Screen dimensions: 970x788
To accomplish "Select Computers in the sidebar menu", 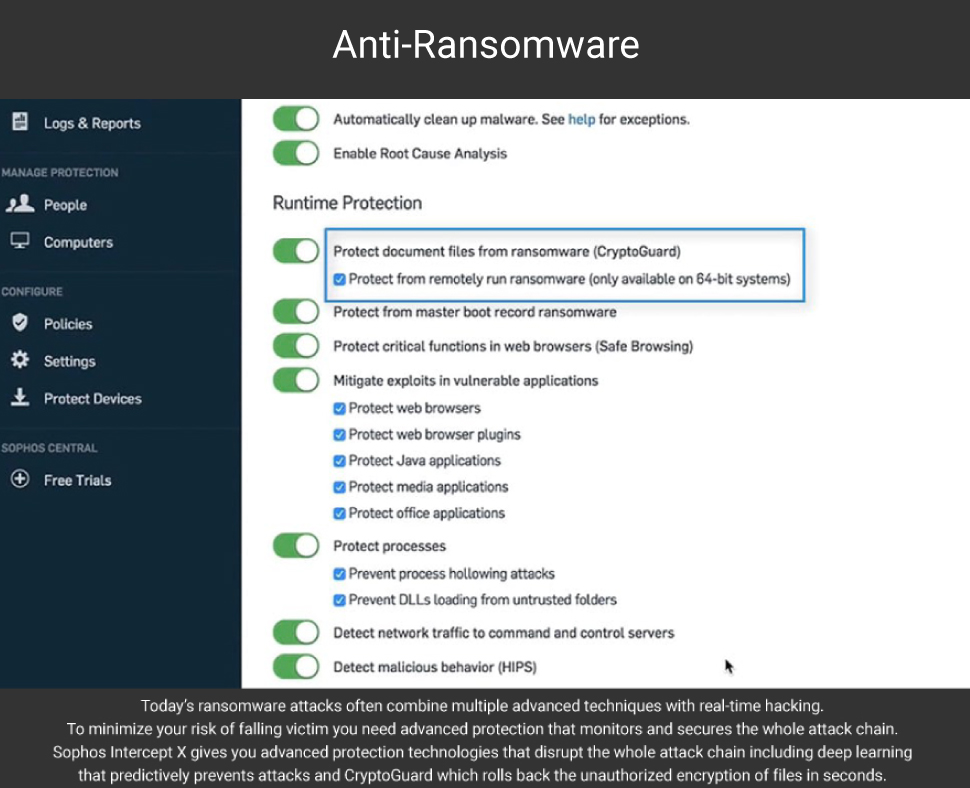I will click(78, 242).
